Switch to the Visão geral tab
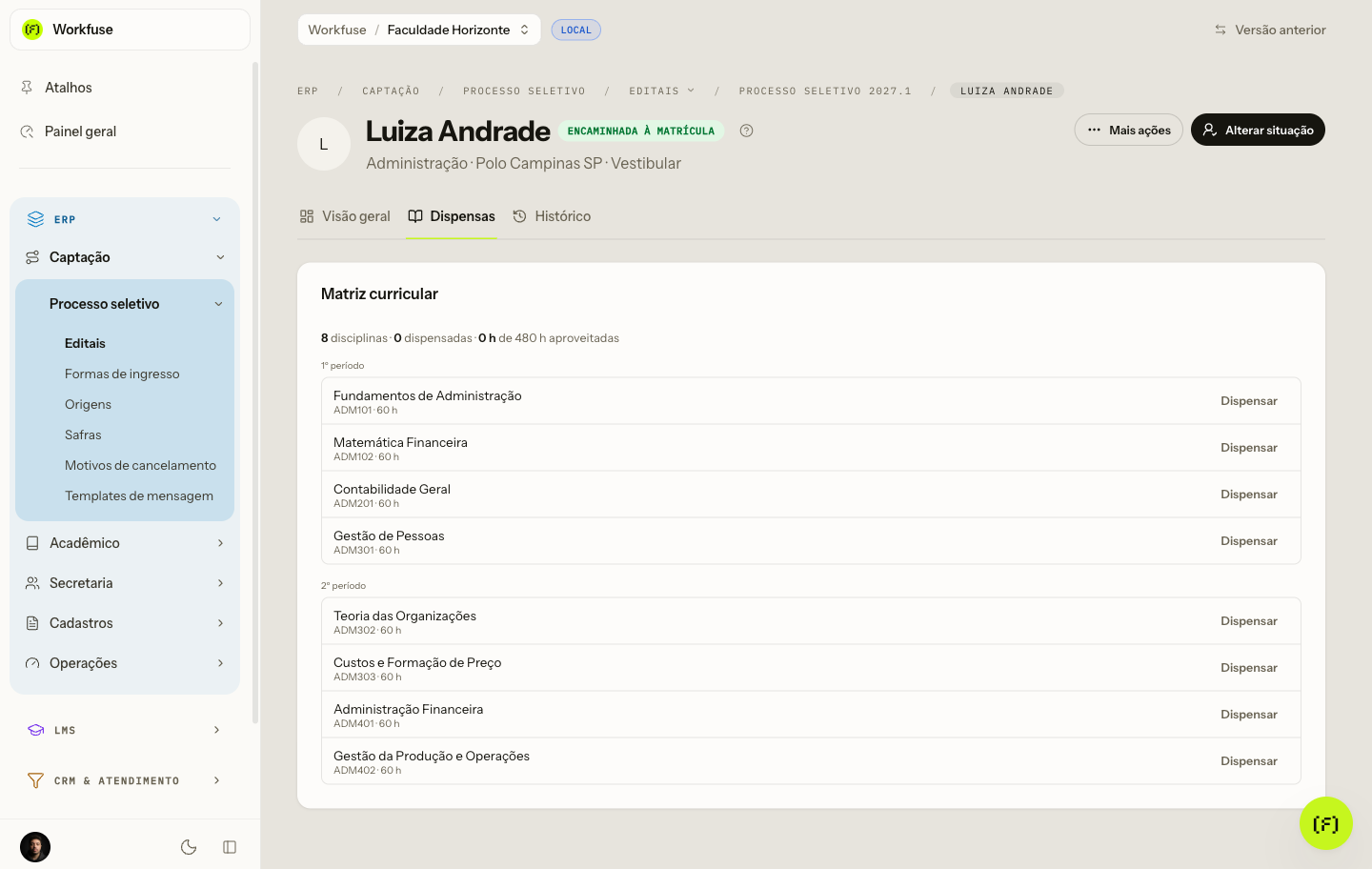This screenshot has height=869, width=1372. [345, 216]
